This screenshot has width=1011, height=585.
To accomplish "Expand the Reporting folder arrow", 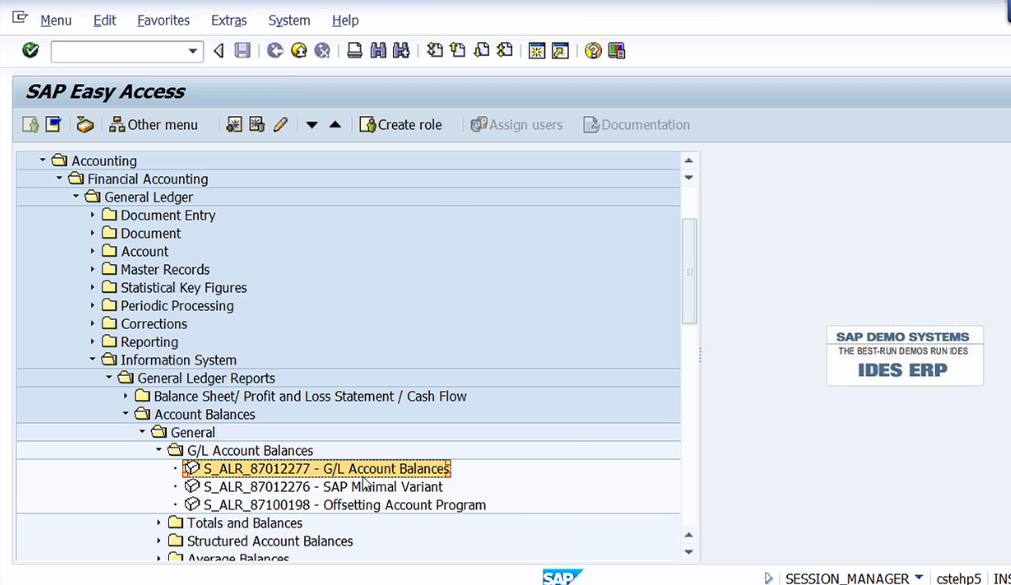I will (92, 341).
